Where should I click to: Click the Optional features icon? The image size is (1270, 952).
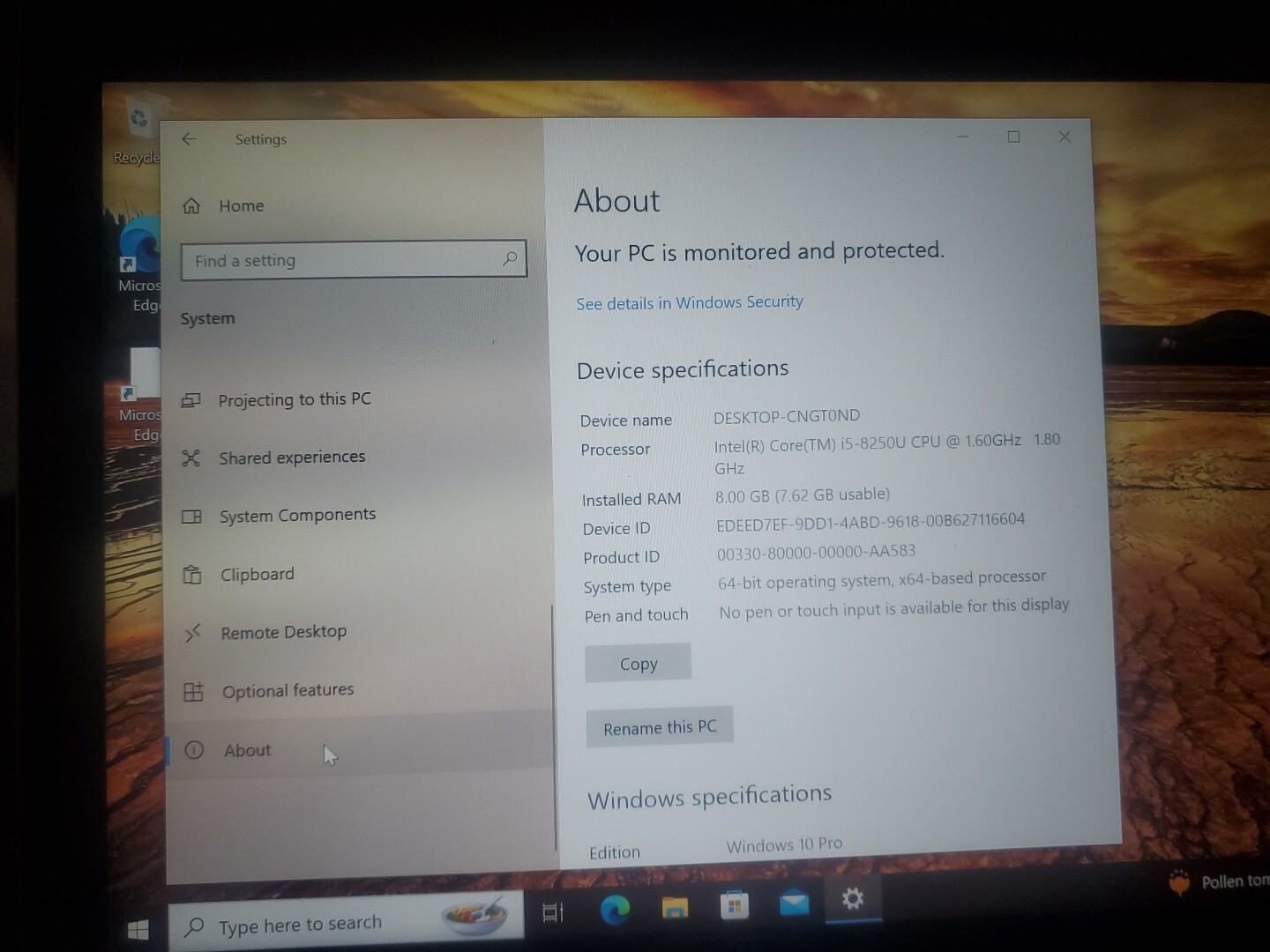[x=194, y=692]
